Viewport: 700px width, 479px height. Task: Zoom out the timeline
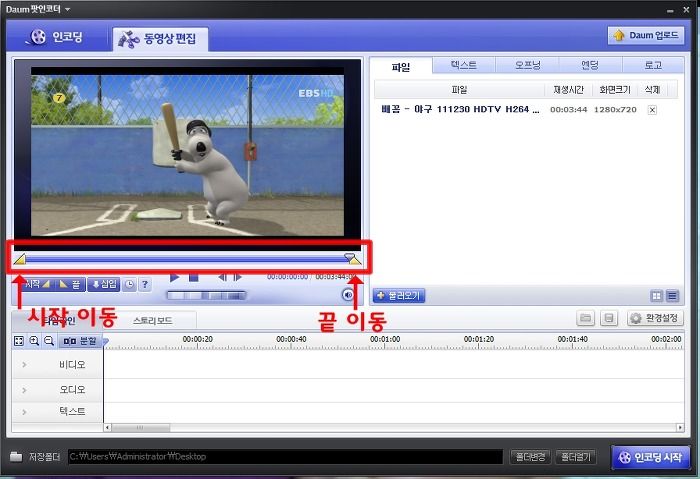[x=49, y=341]
